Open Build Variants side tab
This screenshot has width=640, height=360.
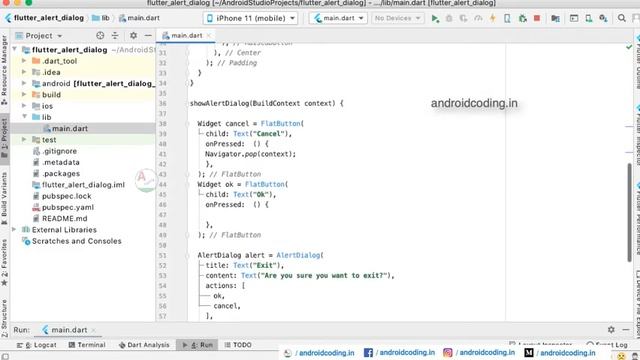click(x=4, y=198)
